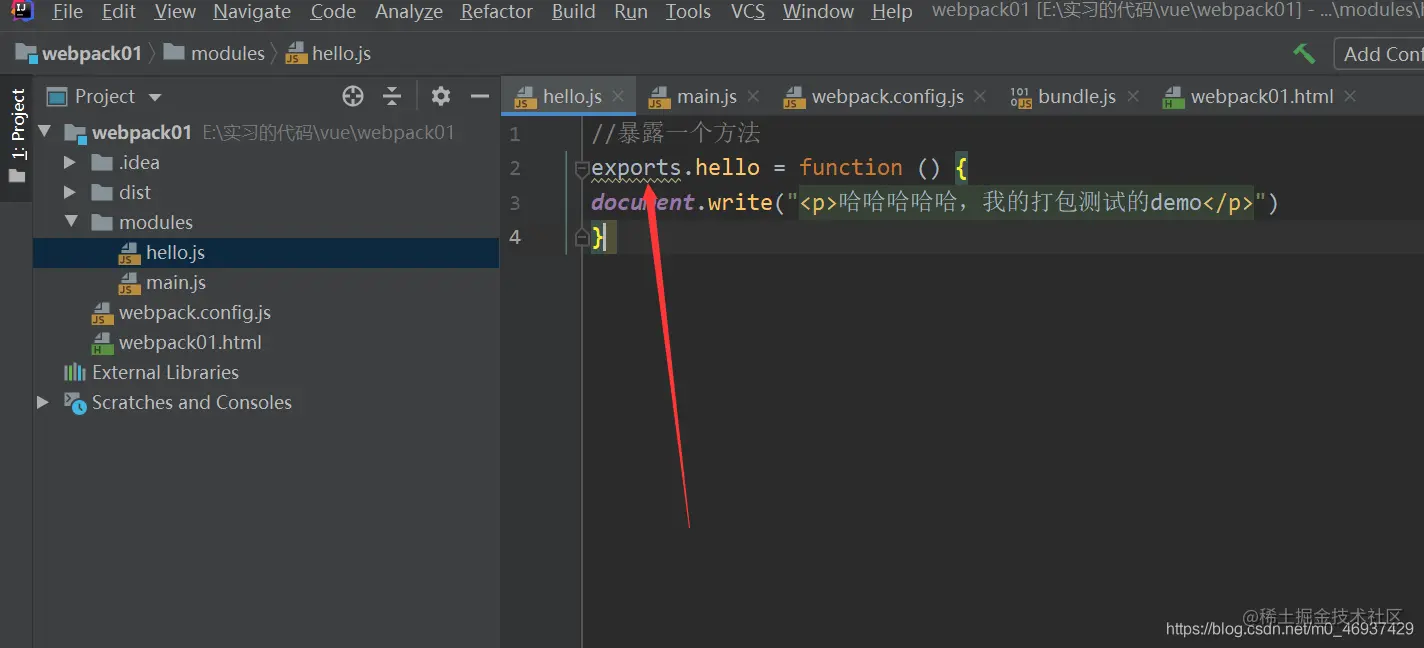Click the word function in line 2

850,168
